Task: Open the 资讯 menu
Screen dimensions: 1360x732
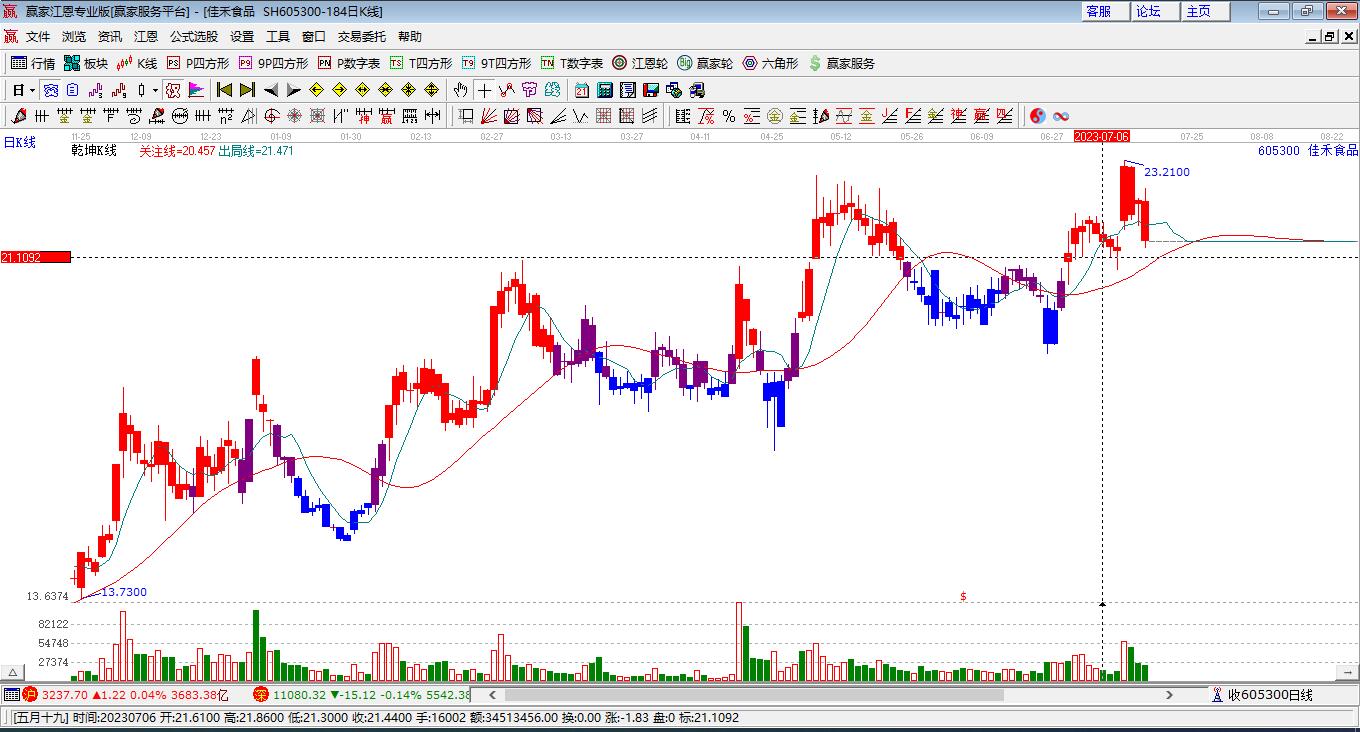Action: (x=110, y=37)
